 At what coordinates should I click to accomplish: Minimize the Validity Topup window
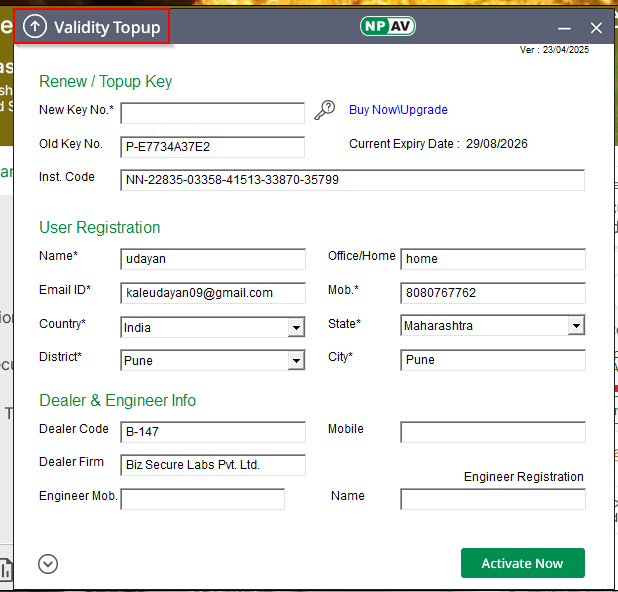[x=565, y=28]
